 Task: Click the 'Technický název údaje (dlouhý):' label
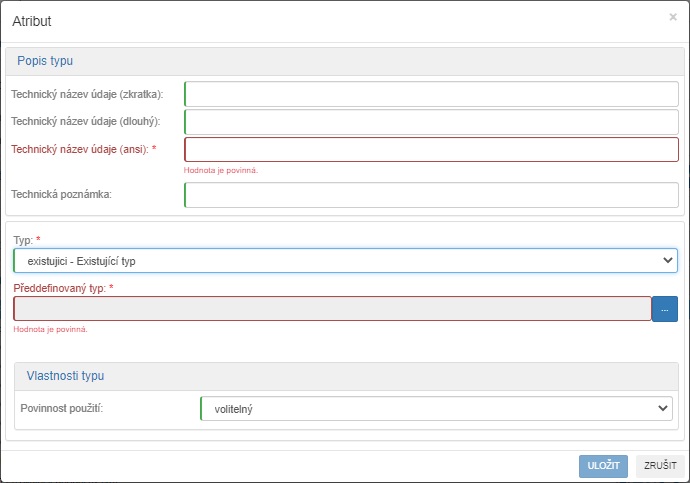coord(85,122)
